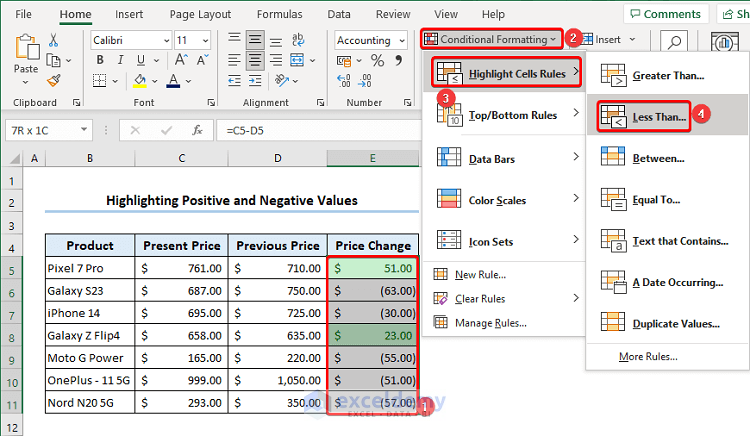Toggle Italic formatting

click(121, 60)
